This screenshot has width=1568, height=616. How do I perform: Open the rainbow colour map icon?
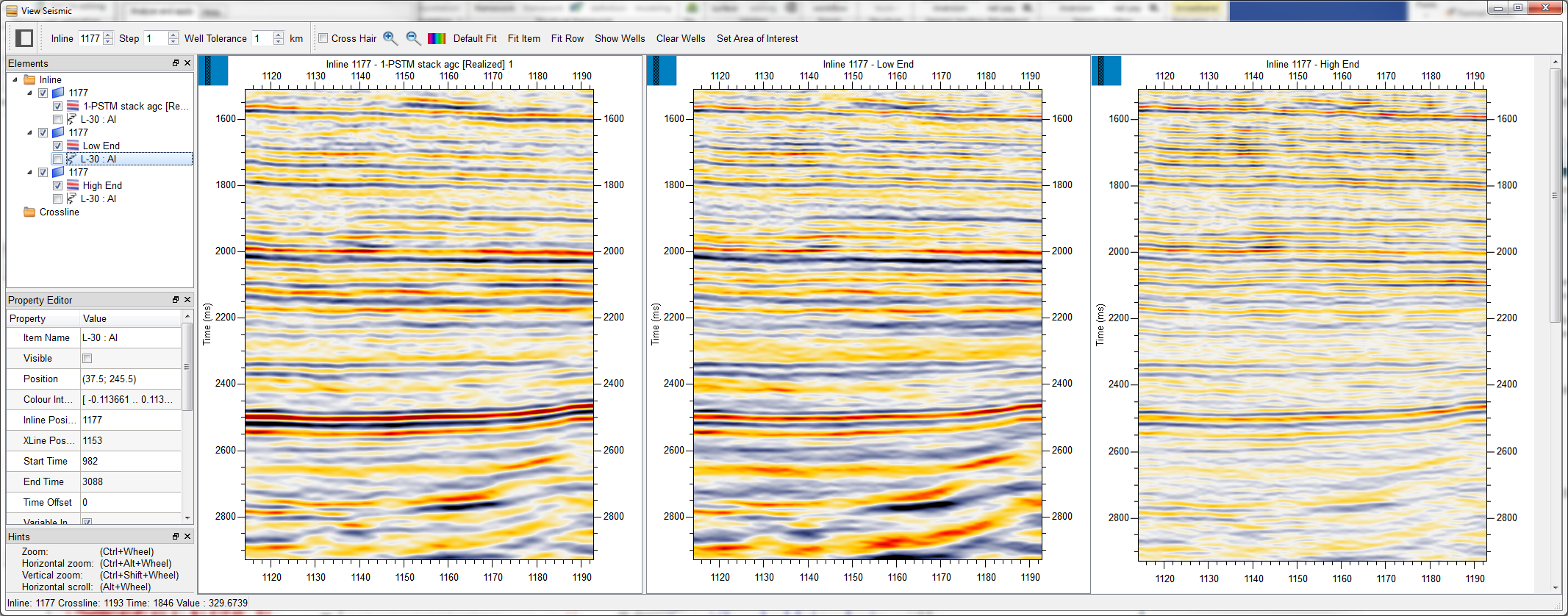point(437,38)
